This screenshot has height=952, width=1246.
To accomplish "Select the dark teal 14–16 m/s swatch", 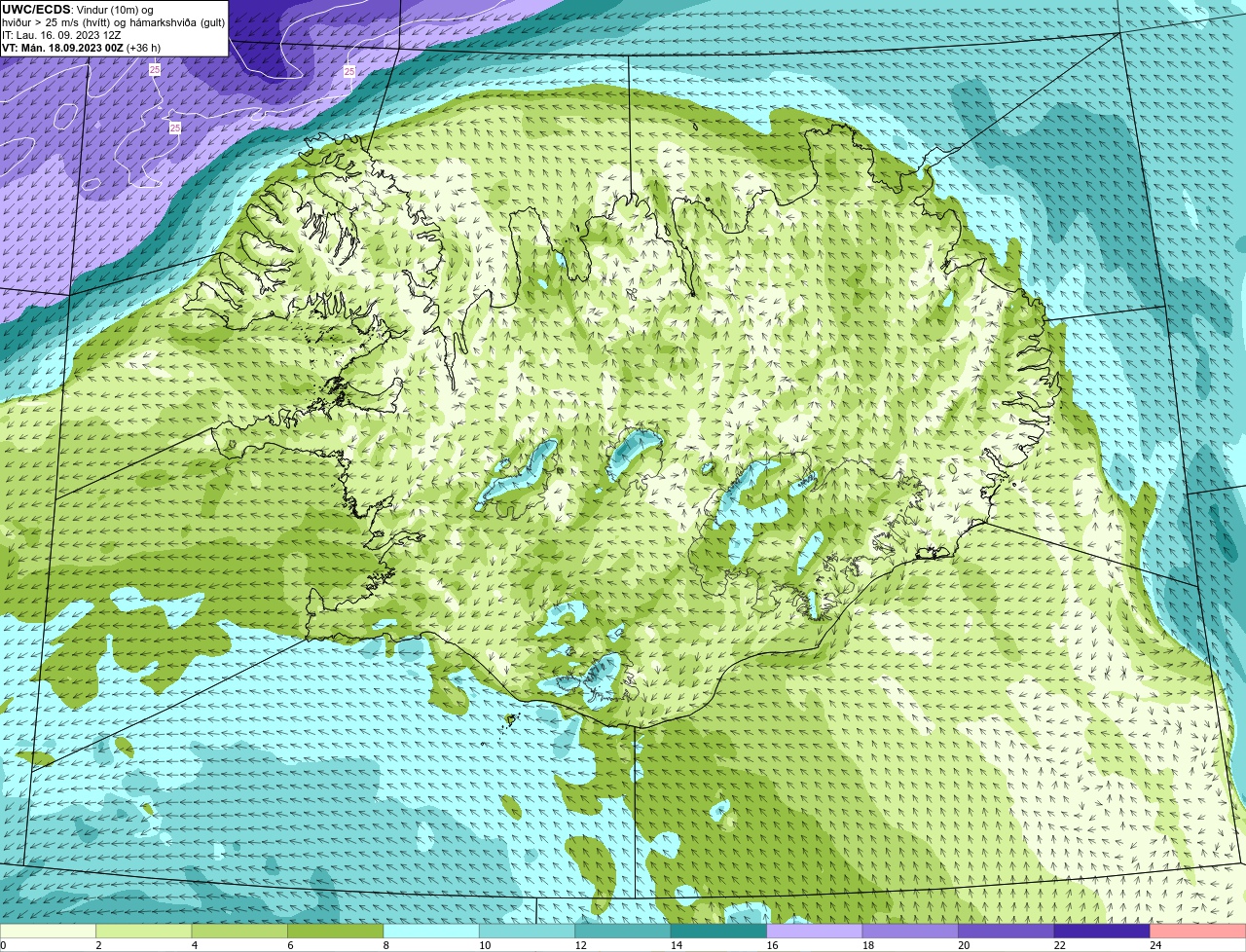I will 719,931.
